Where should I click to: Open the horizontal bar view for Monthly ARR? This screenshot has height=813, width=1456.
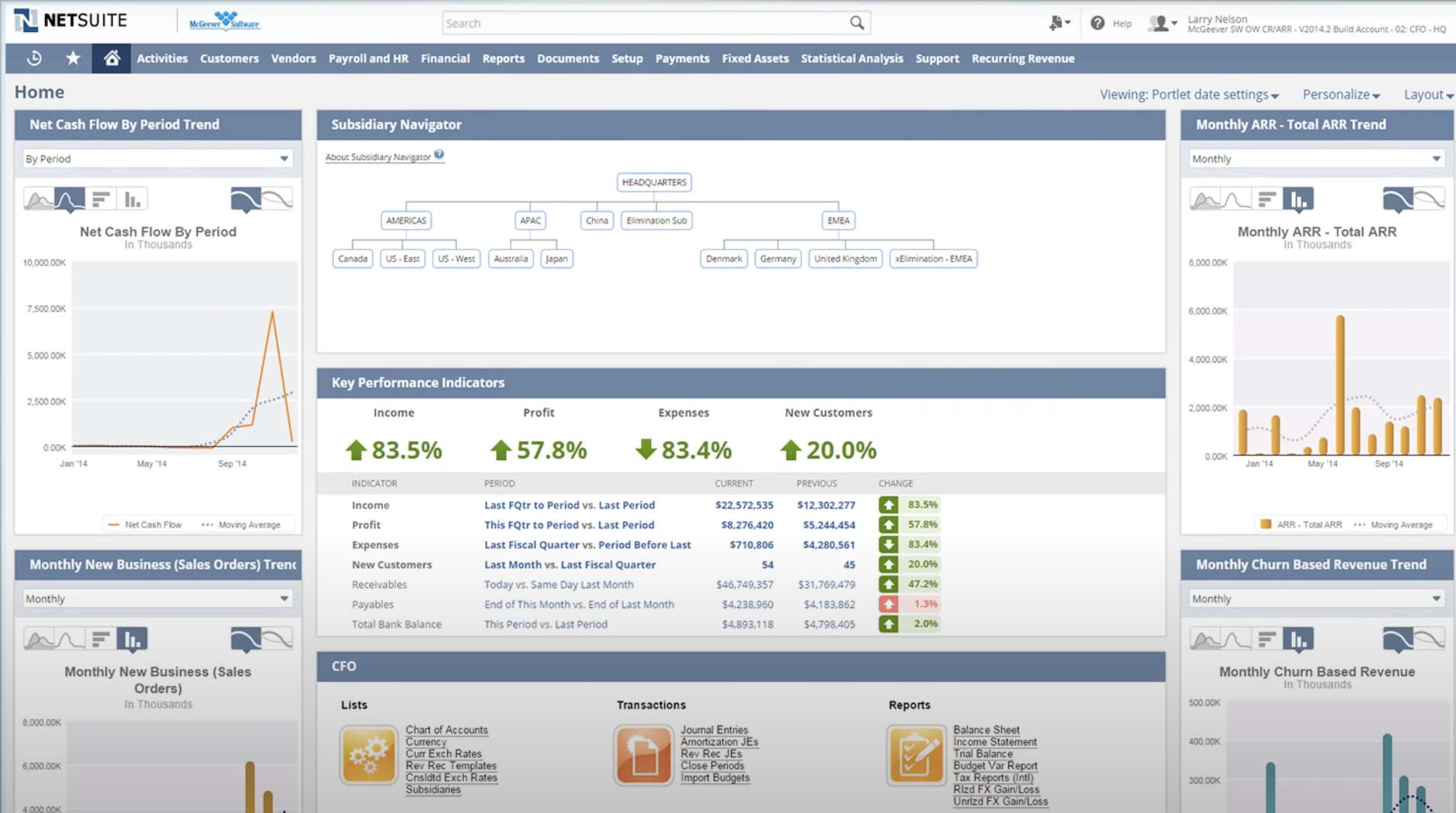(x=1267, y=198)
